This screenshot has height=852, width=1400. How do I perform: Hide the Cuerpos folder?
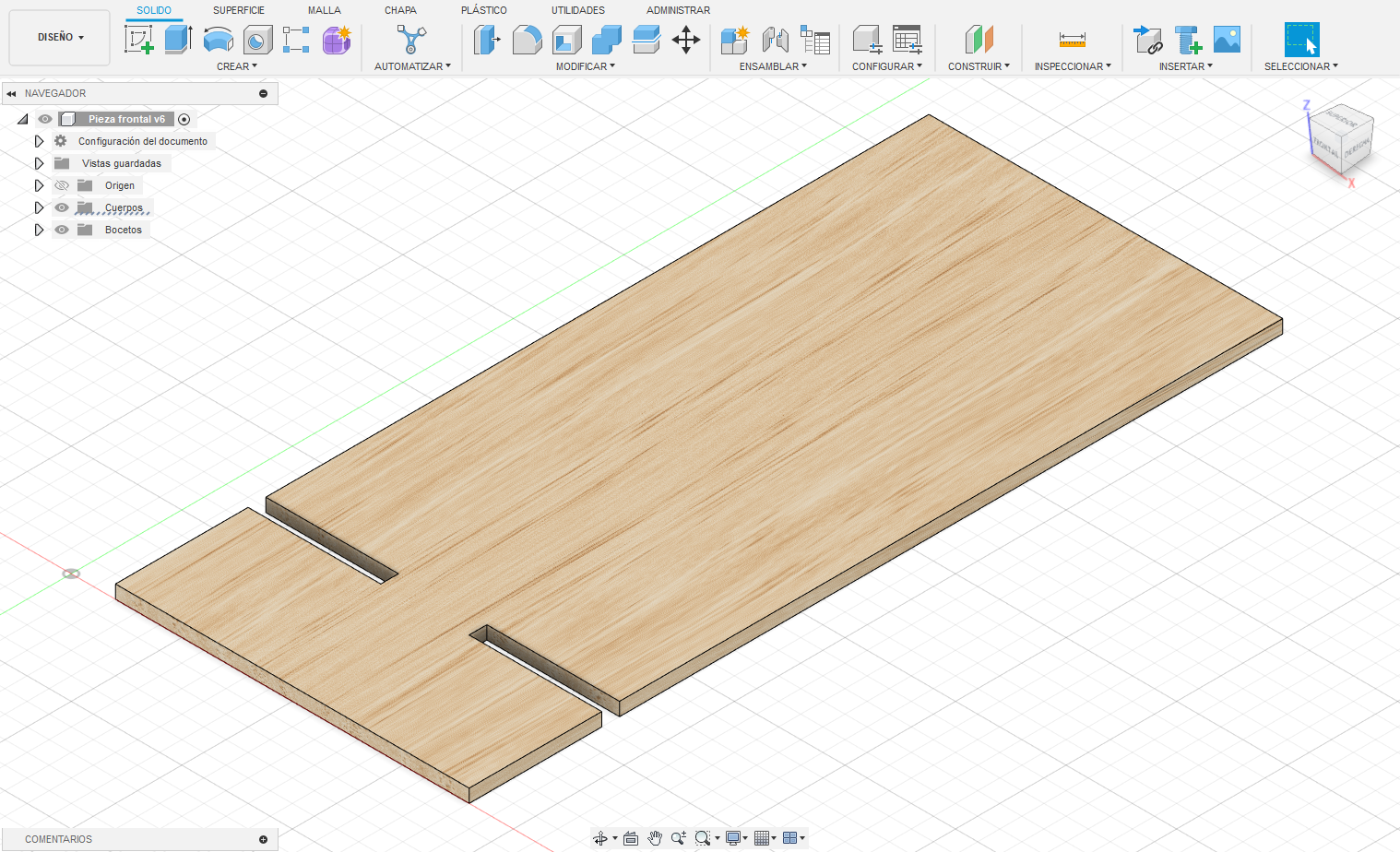[x=62, y=207]
